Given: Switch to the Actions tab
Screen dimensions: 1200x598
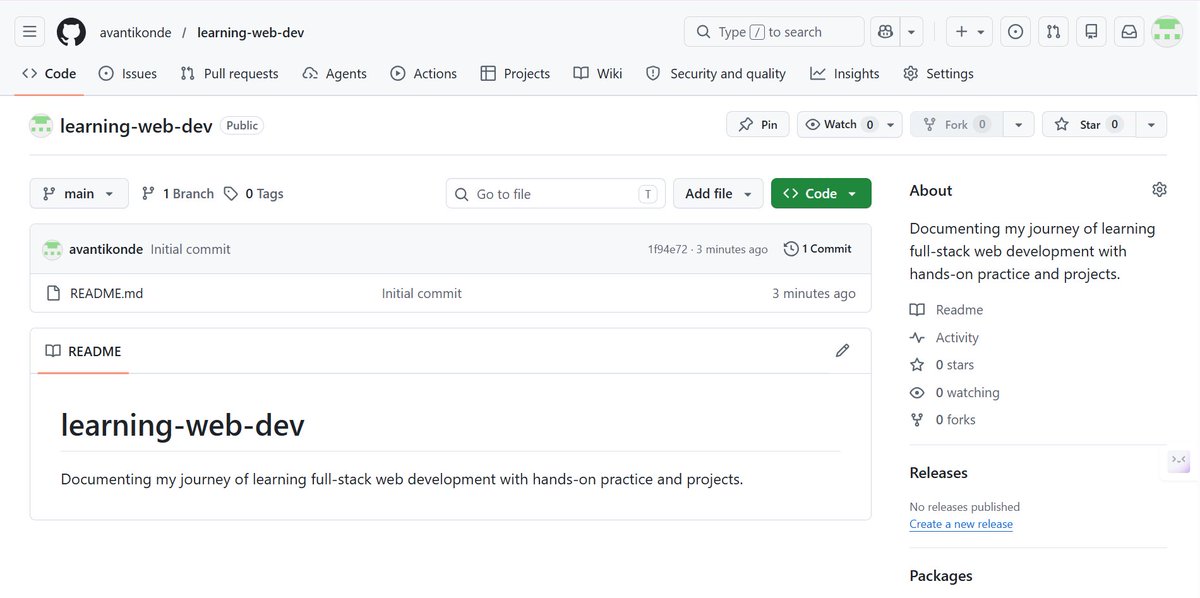Looking at the screenshot, I should (x=423, y=73).
